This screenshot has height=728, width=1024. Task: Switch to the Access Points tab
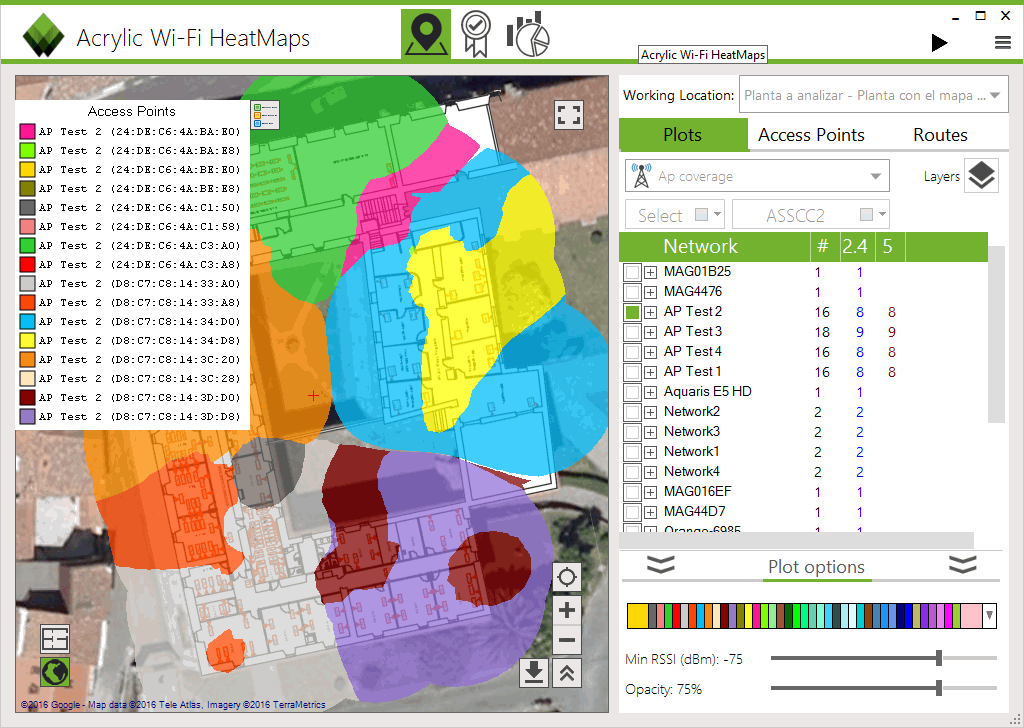(811, 135)
